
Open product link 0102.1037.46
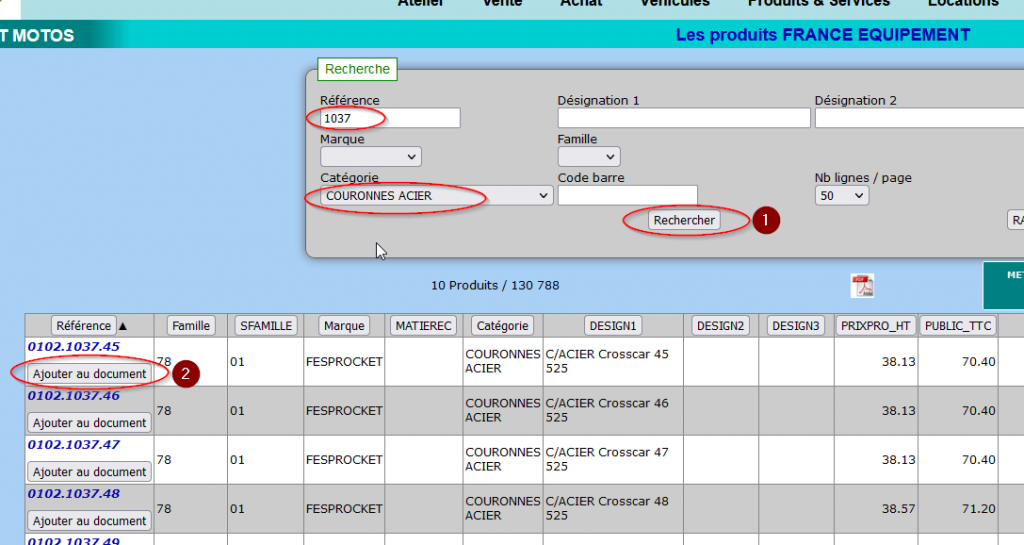click(x=74, y=396)
